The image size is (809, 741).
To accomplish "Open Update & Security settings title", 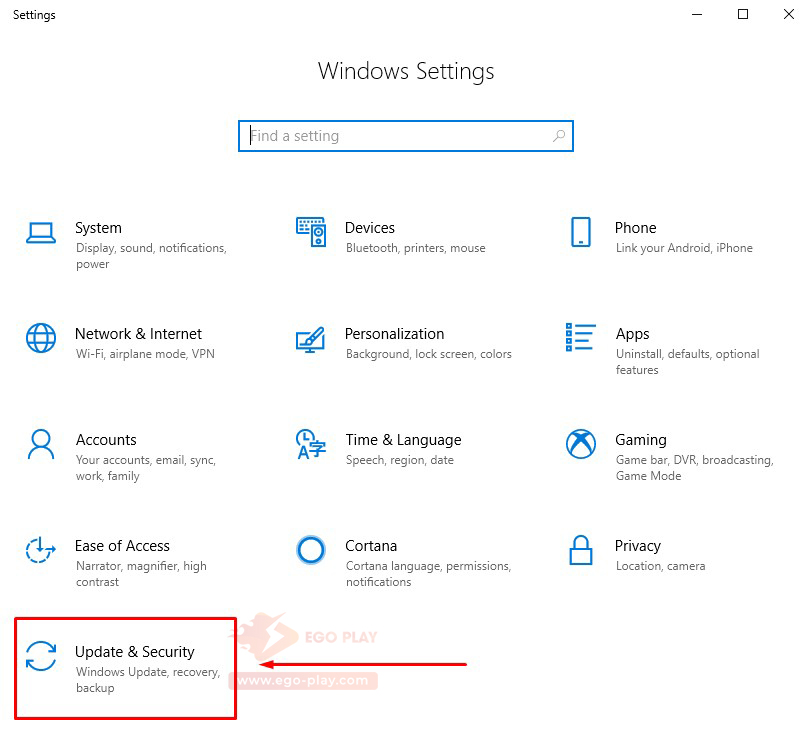I will (135, 652).
